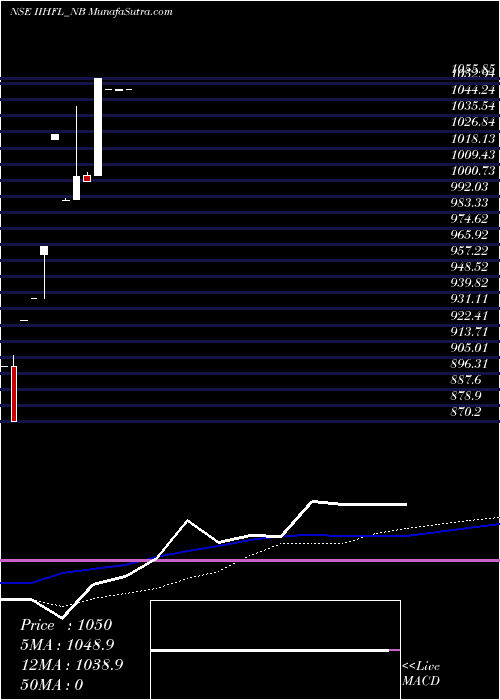Click the 5MA : 1048.9 readout
The height and width of the screenshot is (700, 500).
pos(68,644)
